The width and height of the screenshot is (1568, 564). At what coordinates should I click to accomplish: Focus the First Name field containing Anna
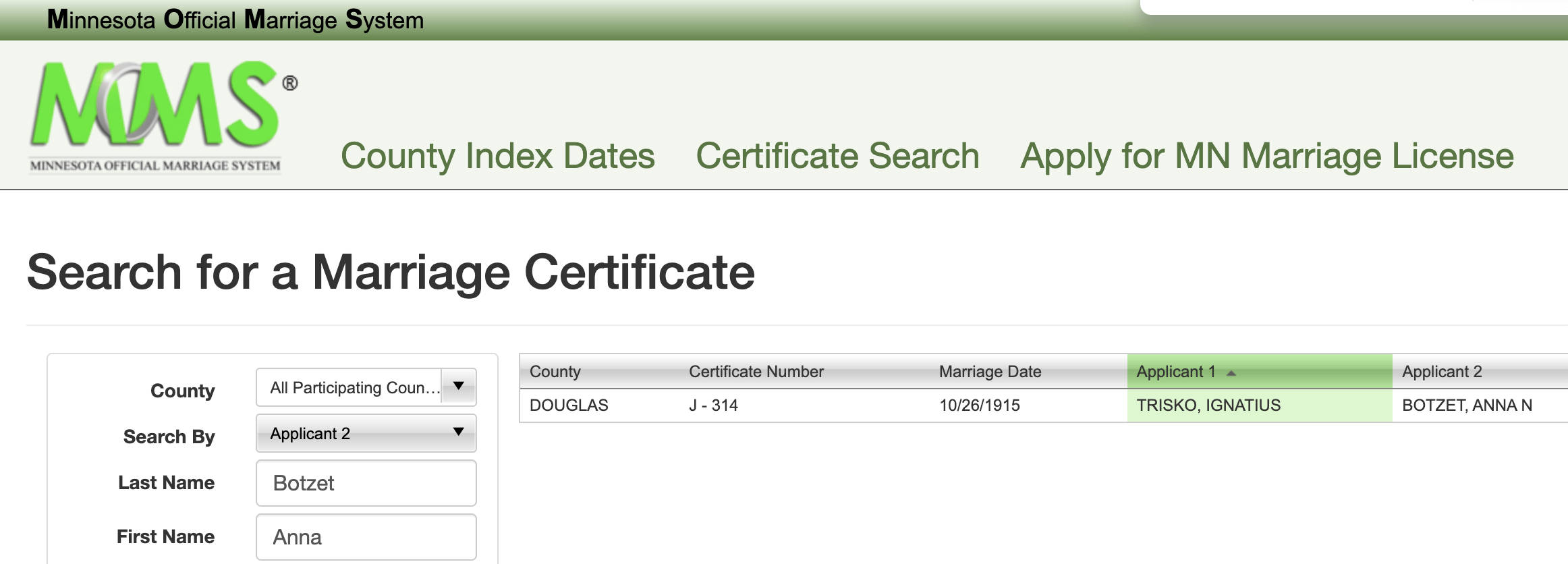tap(366, 537)
